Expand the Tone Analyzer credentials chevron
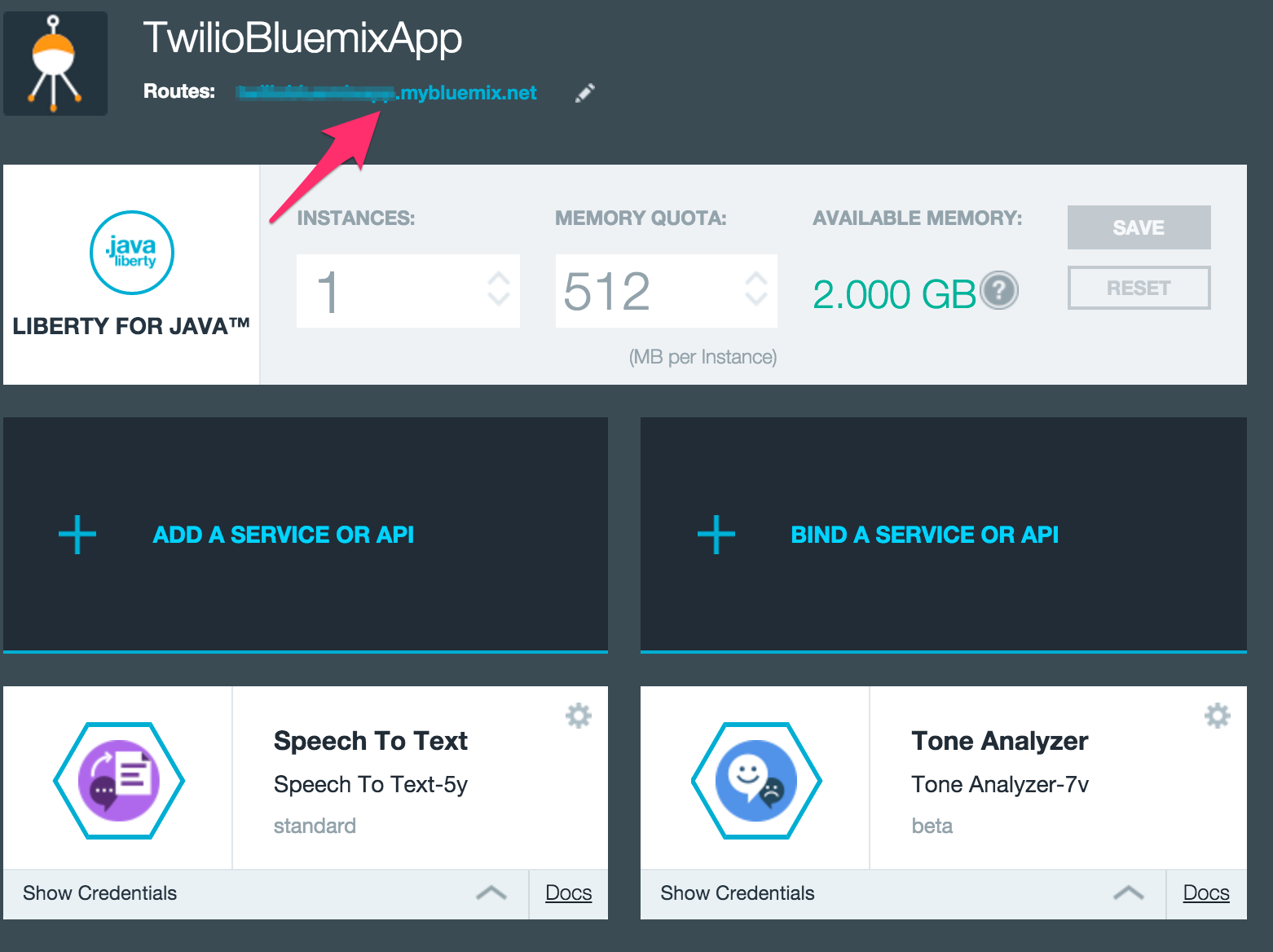Screen dimensions: 1273x952 pyautogui.click(x=1129, y=893)
